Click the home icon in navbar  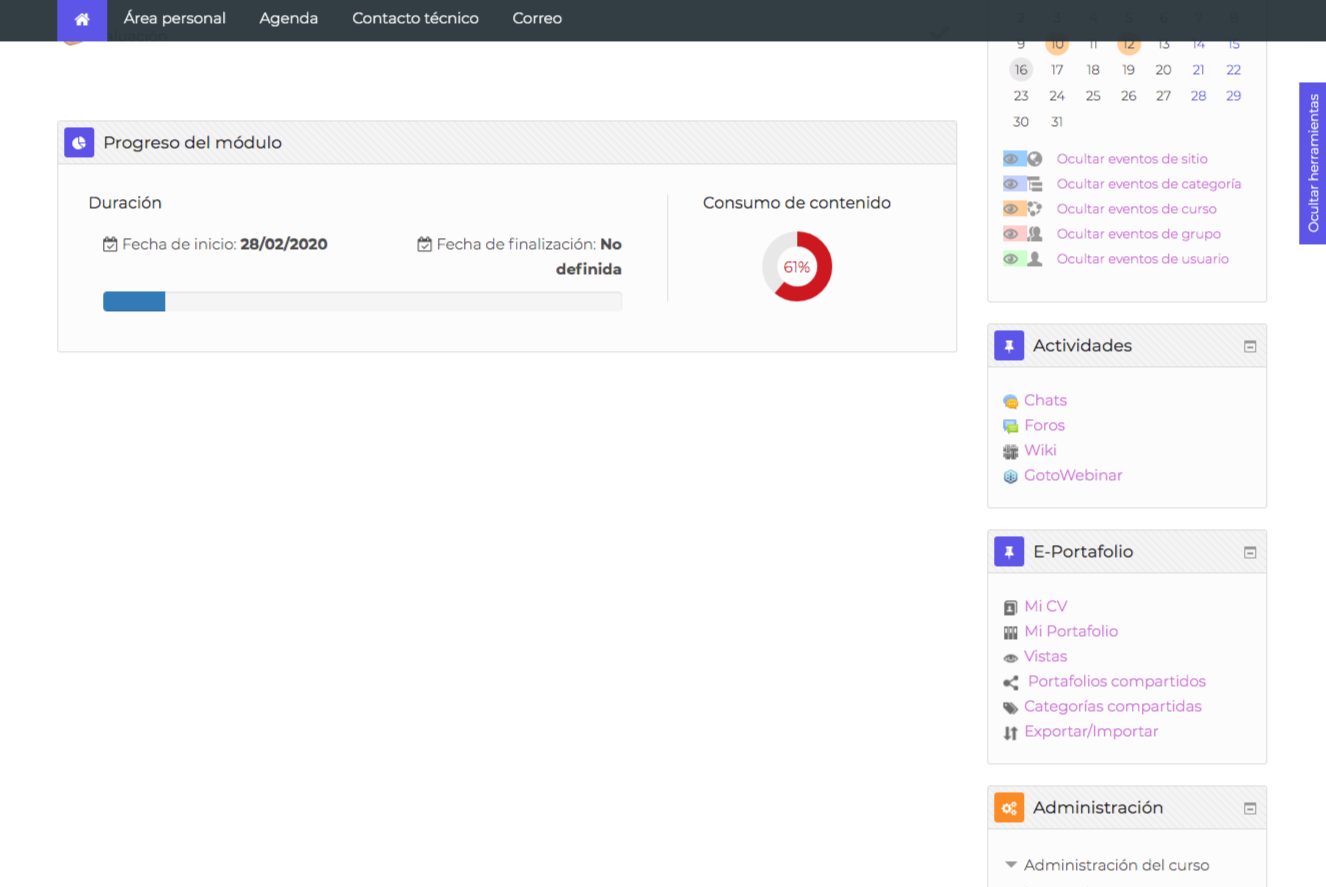click(82, 19)
